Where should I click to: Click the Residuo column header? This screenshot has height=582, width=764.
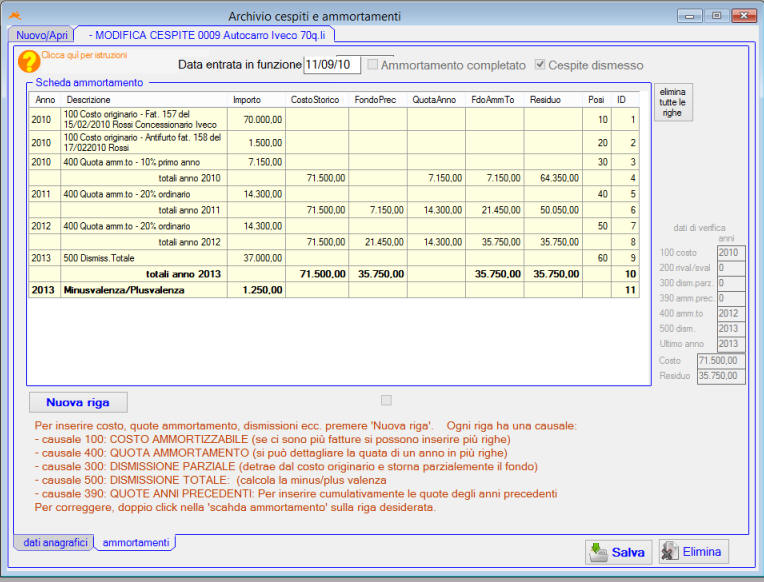click(x=554, y=99)
